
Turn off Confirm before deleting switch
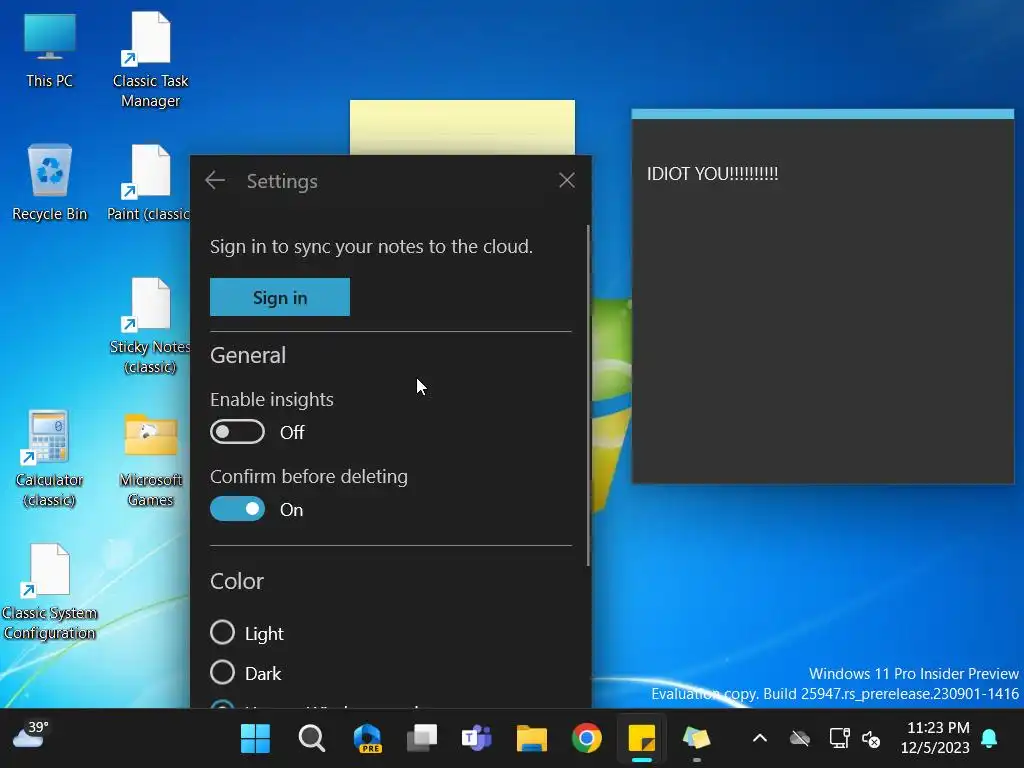pyautogui.click(x=237, y=509)
